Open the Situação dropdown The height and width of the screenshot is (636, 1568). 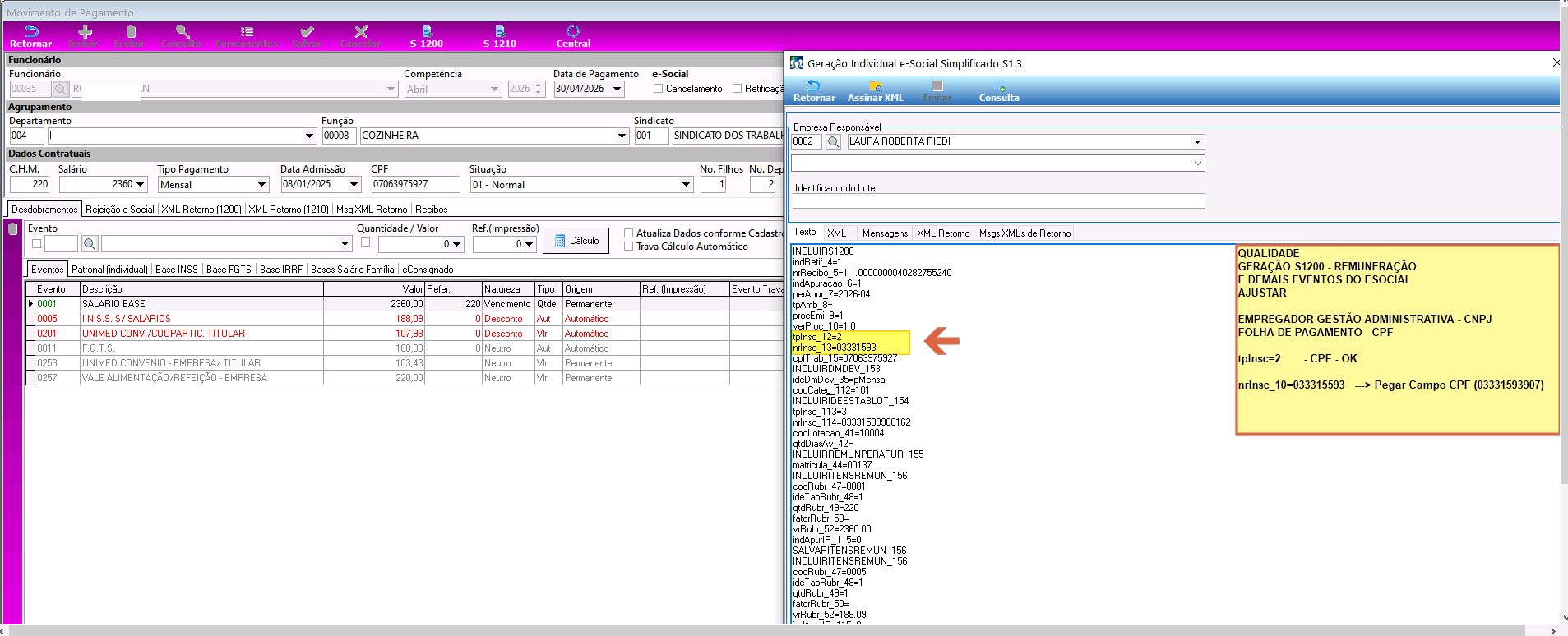(687, 185)
